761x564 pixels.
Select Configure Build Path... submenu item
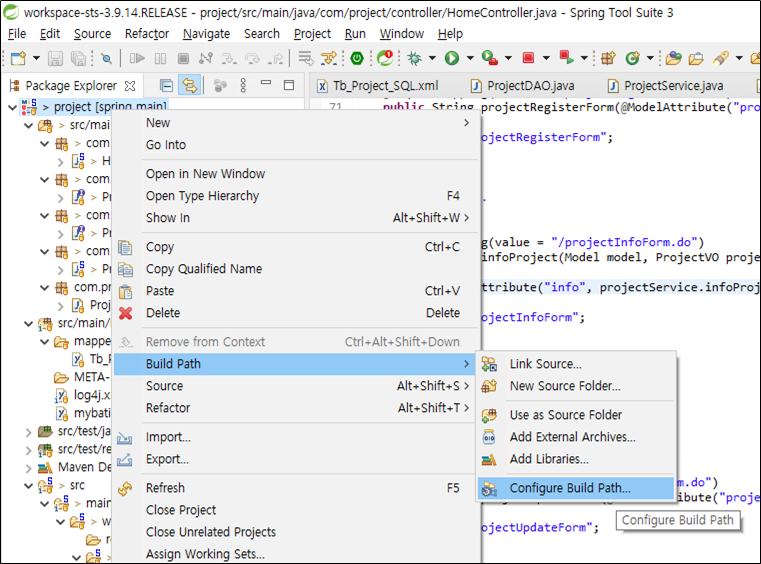tap(577, 488)
